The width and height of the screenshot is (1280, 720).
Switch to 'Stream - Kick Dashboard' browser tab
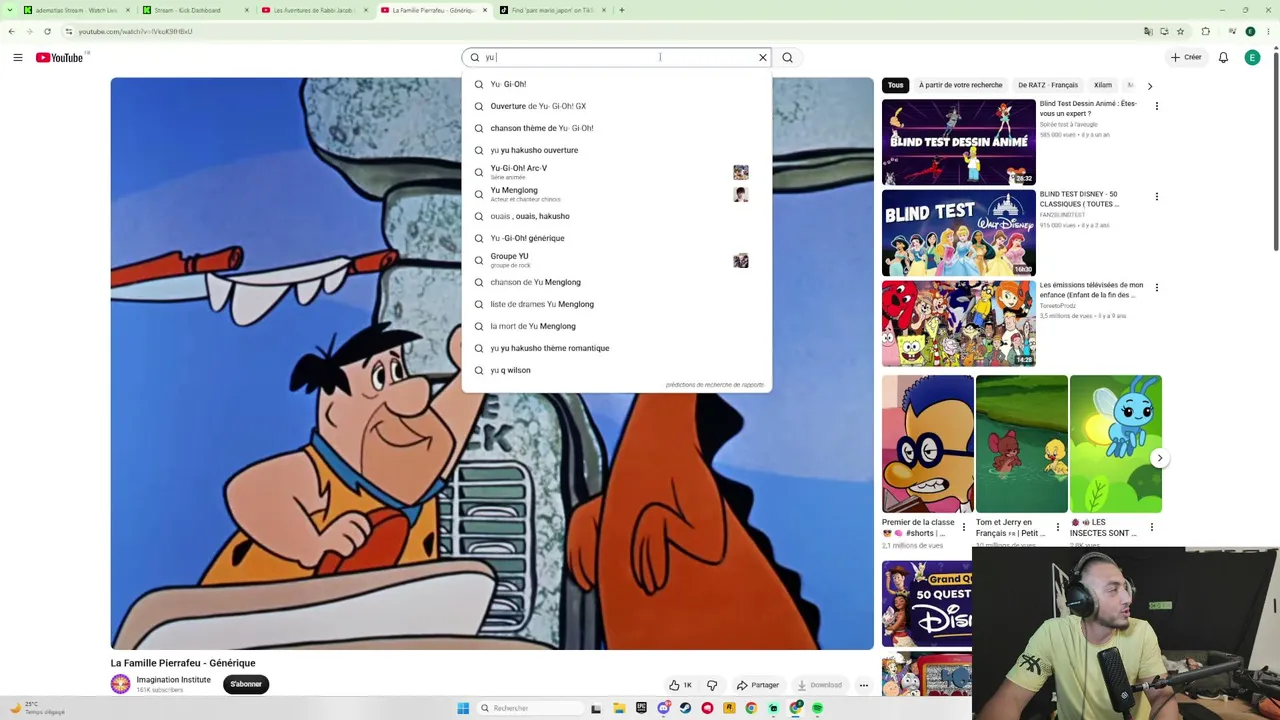pos(194,10)
